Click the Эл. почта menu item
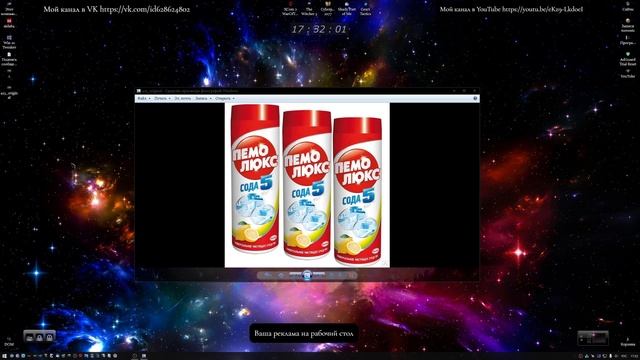 182,98
